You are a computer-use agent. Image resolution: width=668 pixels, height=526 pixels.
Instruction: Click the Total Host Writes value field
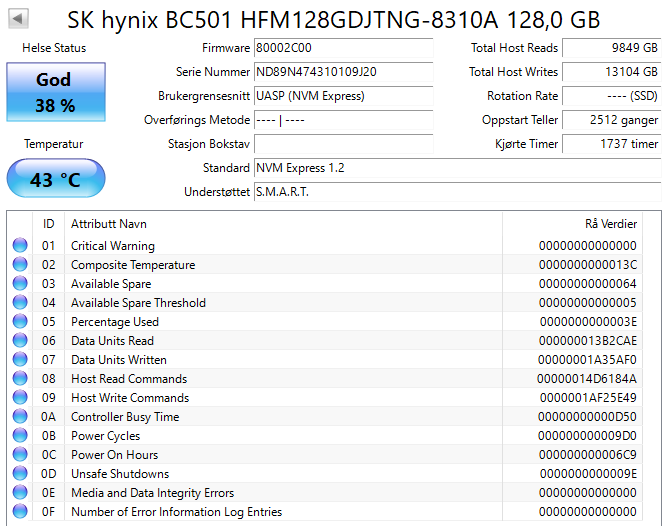611,72
